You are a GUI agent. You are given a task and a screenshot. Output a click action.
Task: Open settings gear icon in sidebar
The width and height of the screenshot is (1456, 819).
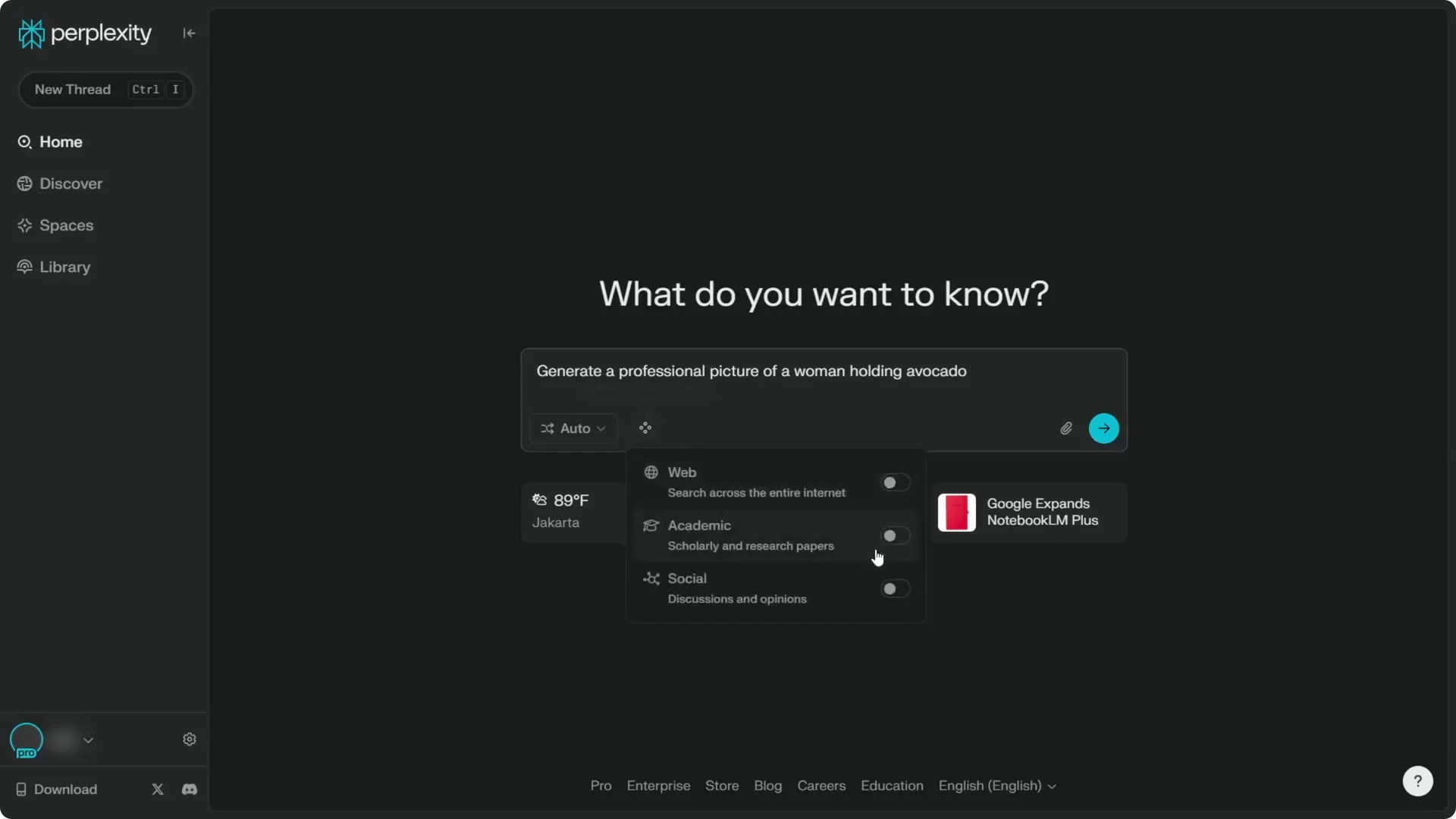pos(190,739)
